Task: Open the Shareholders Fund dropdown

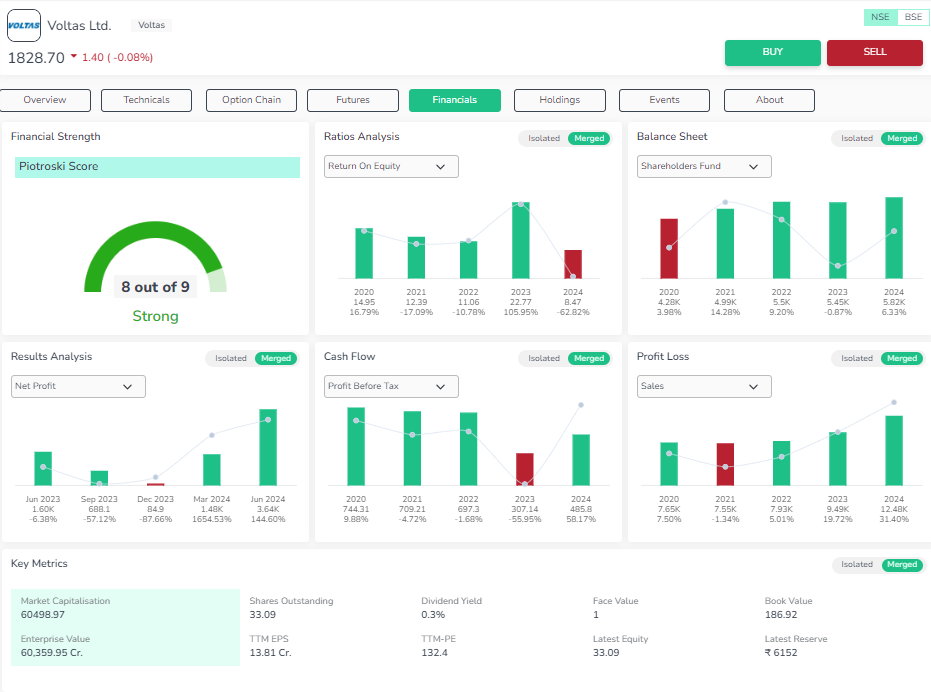Action: [x=704, y=166]
